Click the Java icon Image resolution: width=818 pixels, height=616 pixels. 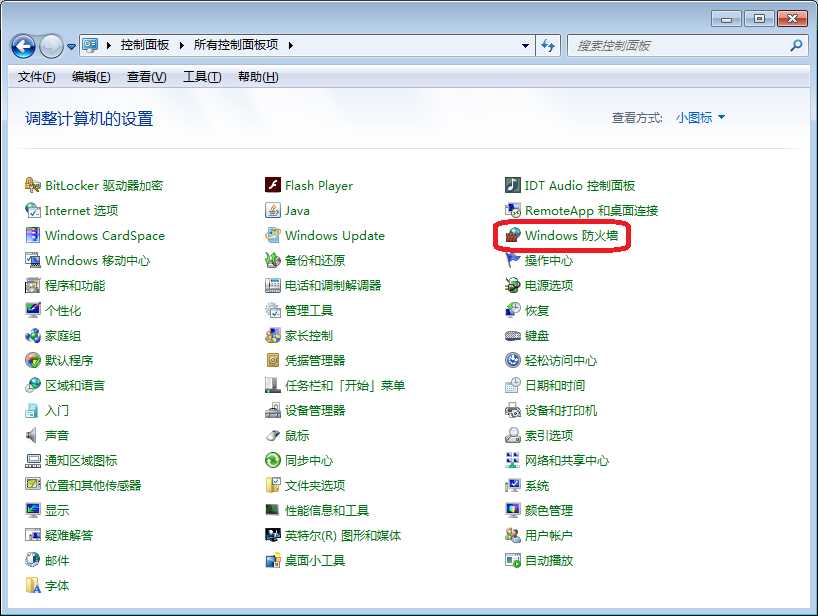pyautogui.click(x=273, y=210)
